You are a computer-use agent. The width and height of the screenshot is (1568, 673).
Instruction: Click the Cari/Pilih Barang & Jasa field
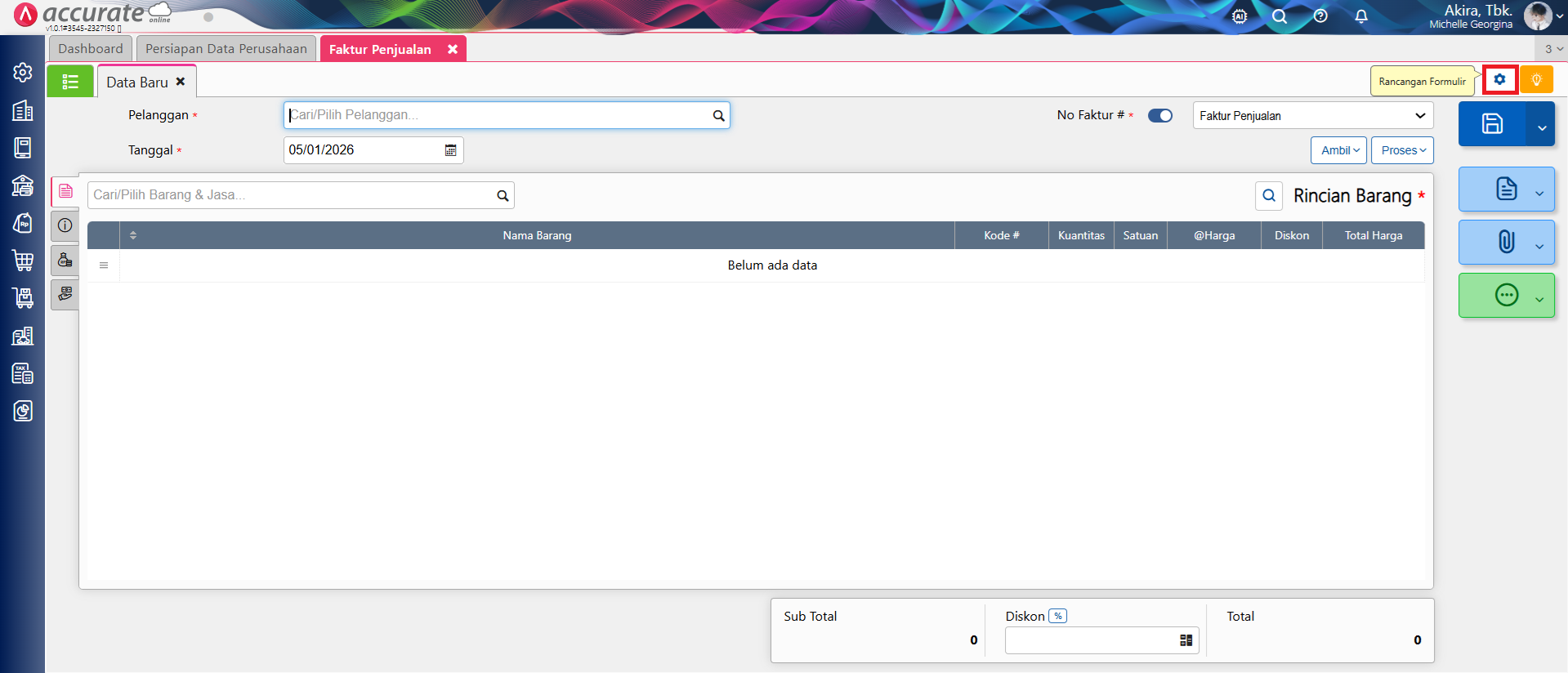292,195
